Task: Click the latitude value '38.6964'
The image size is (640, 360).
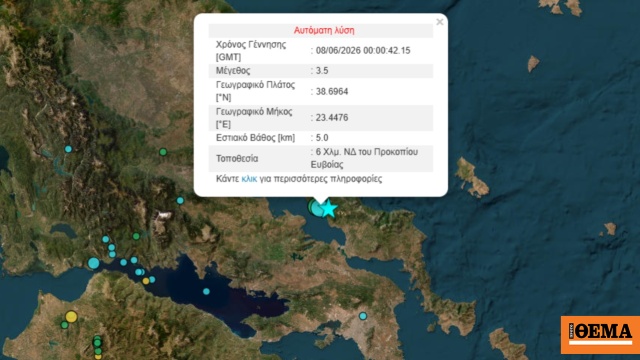Action: click(332, 91)
